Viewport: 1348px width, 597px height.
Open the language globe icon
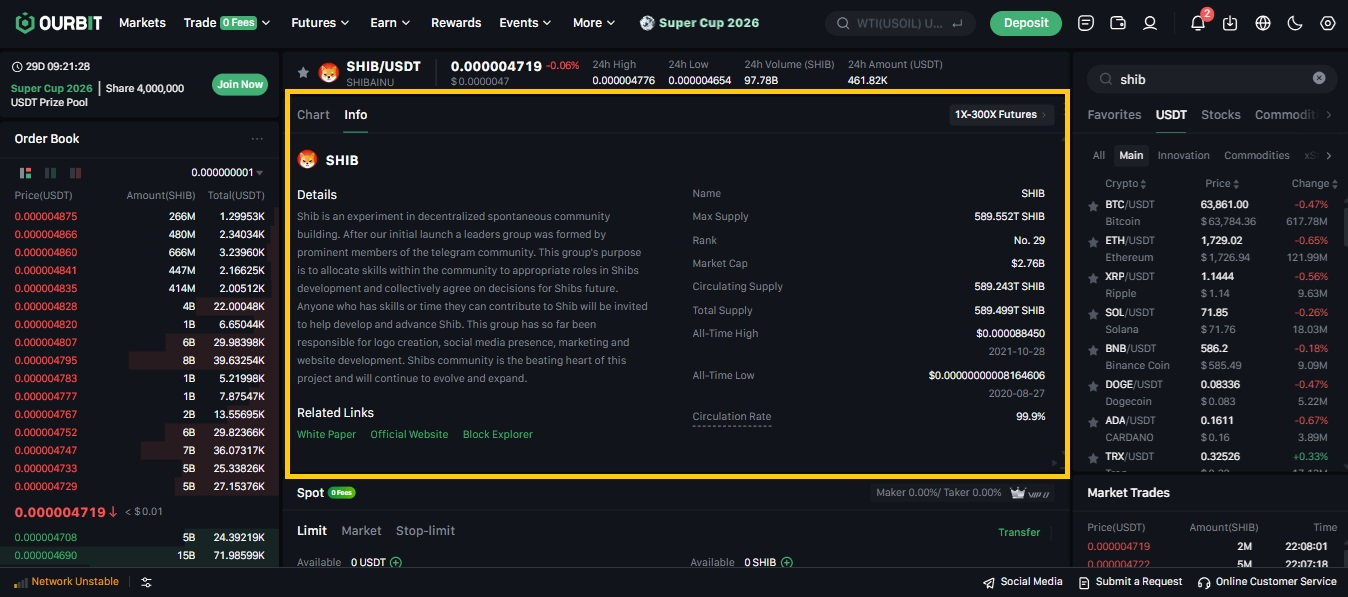pyautogui.click(x=1263, y=22)
